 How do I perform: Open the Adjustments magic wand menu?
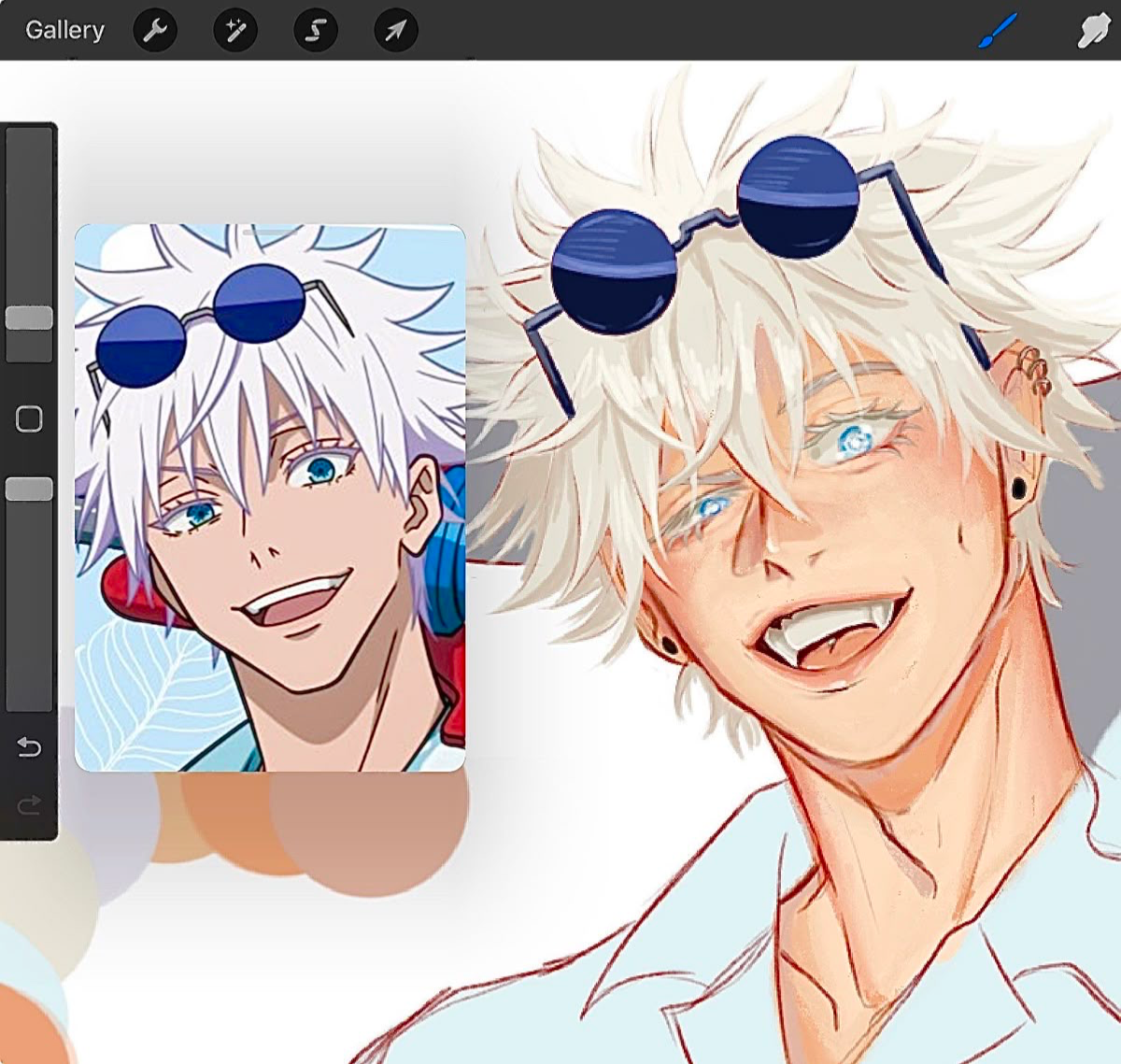click(x=235, y=31)
